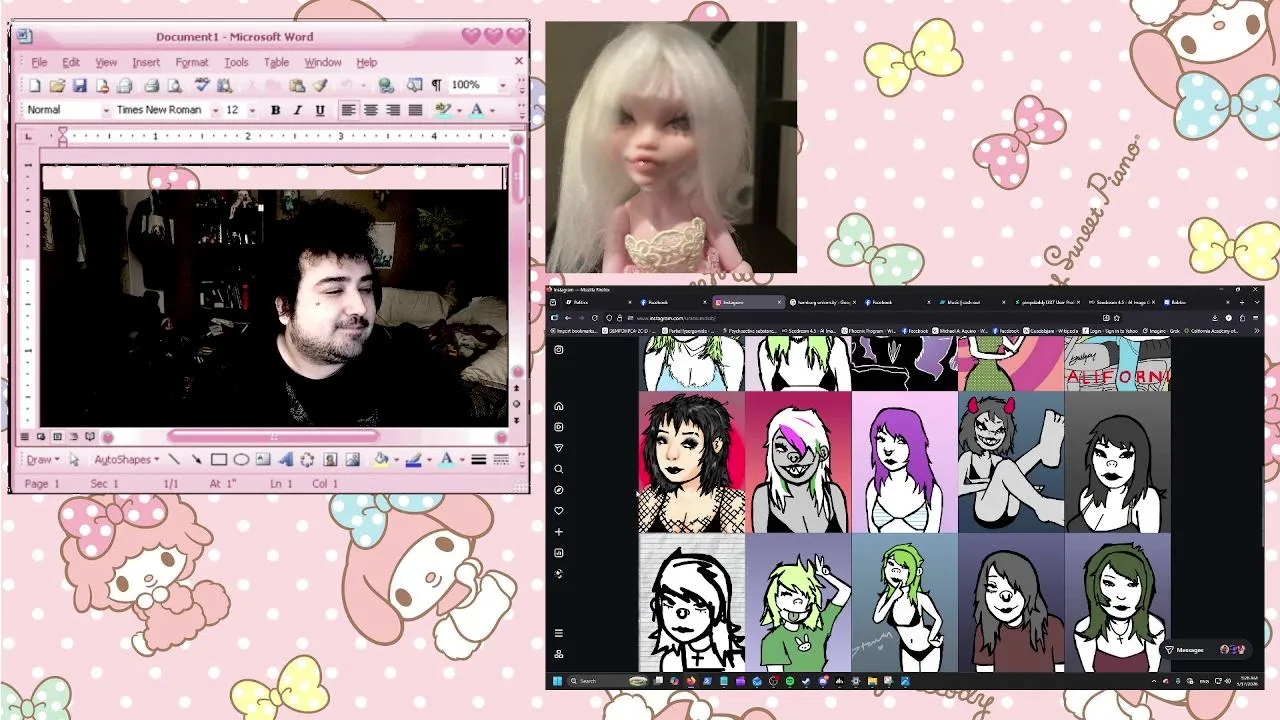Image resolution: width=1280 pixels, height=720 pixels.
Task: Open the Messages button on Instagram
Action: (x=1205, y=650)
